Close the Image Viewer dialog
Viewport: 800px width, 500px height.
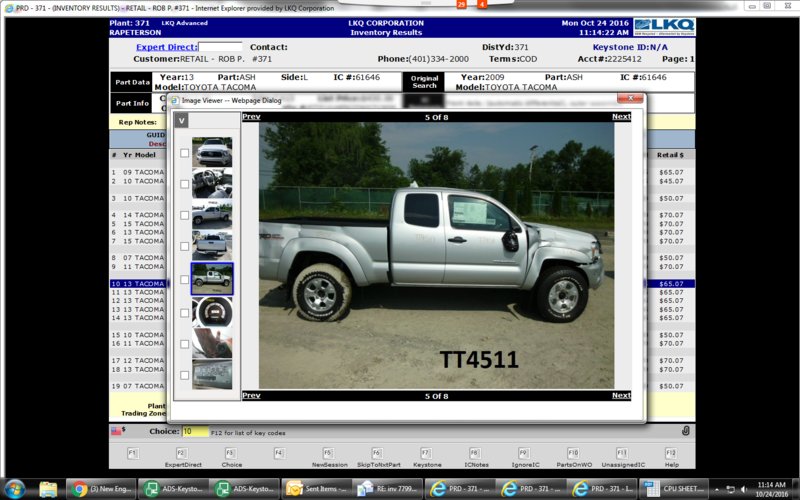[x=630, y=98]
